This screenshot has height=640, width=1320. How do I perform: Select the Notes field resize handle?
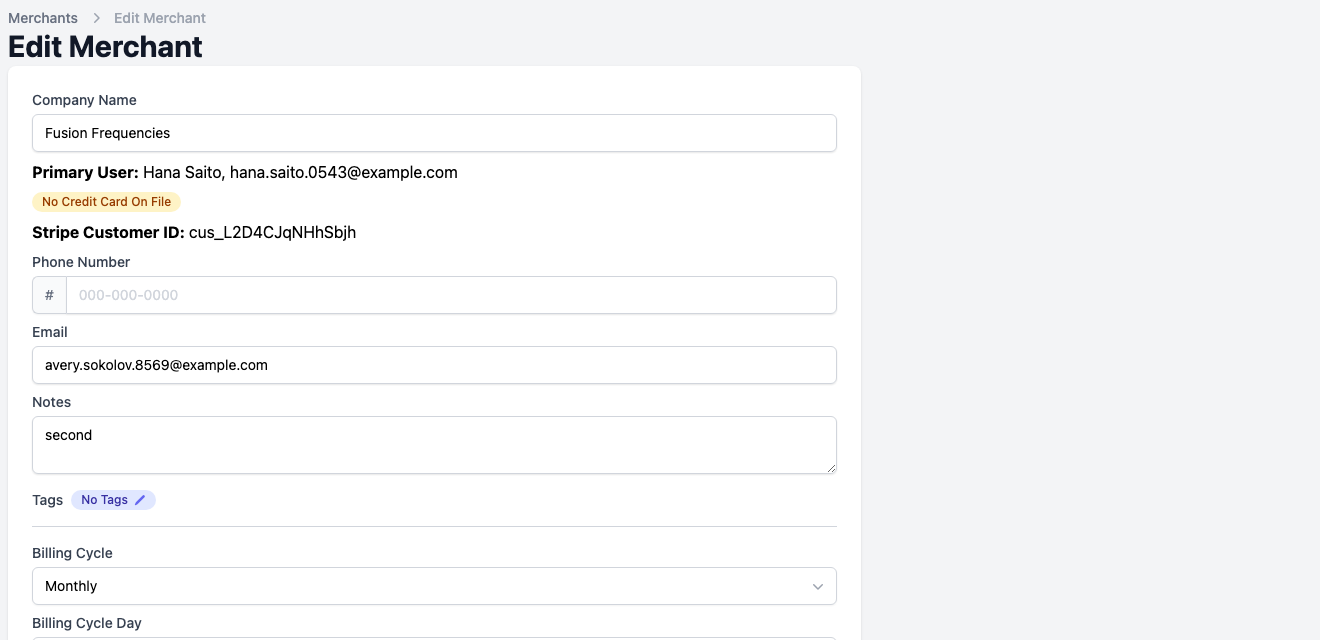point(829,466)
